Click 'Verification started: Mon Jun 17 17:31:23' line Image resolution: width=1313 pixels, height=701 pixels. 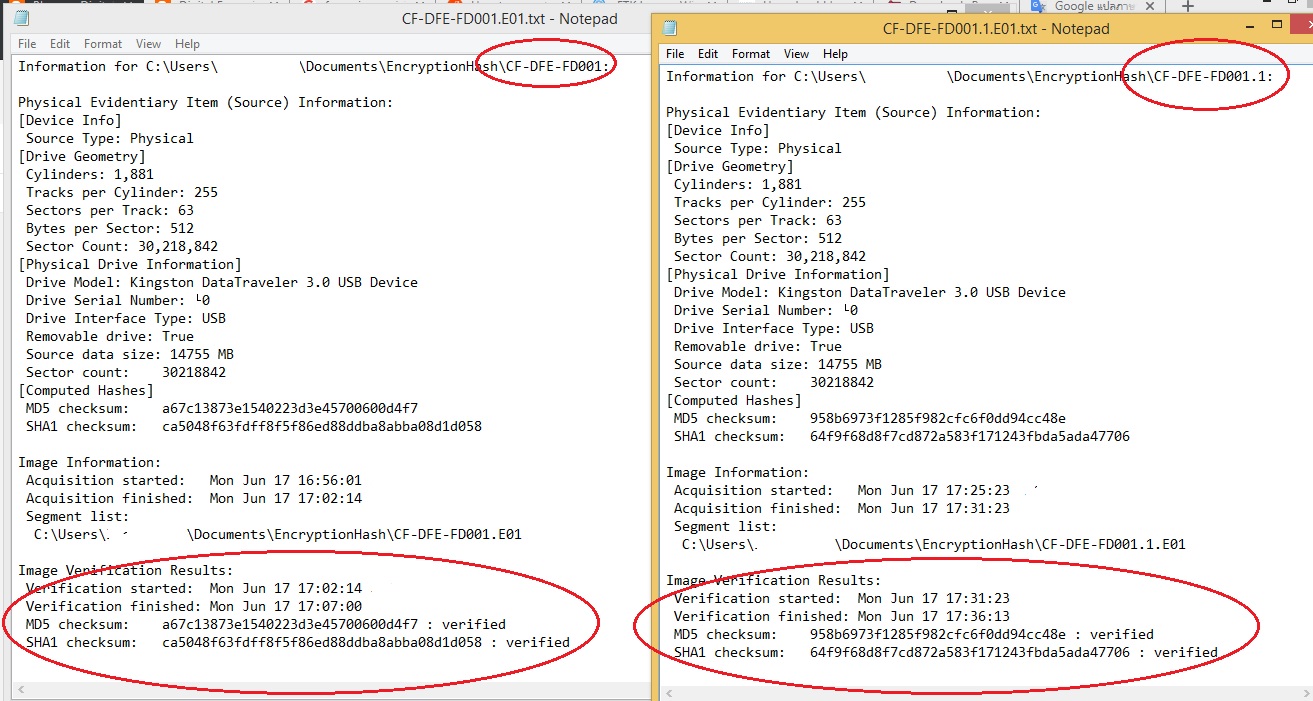842,598
